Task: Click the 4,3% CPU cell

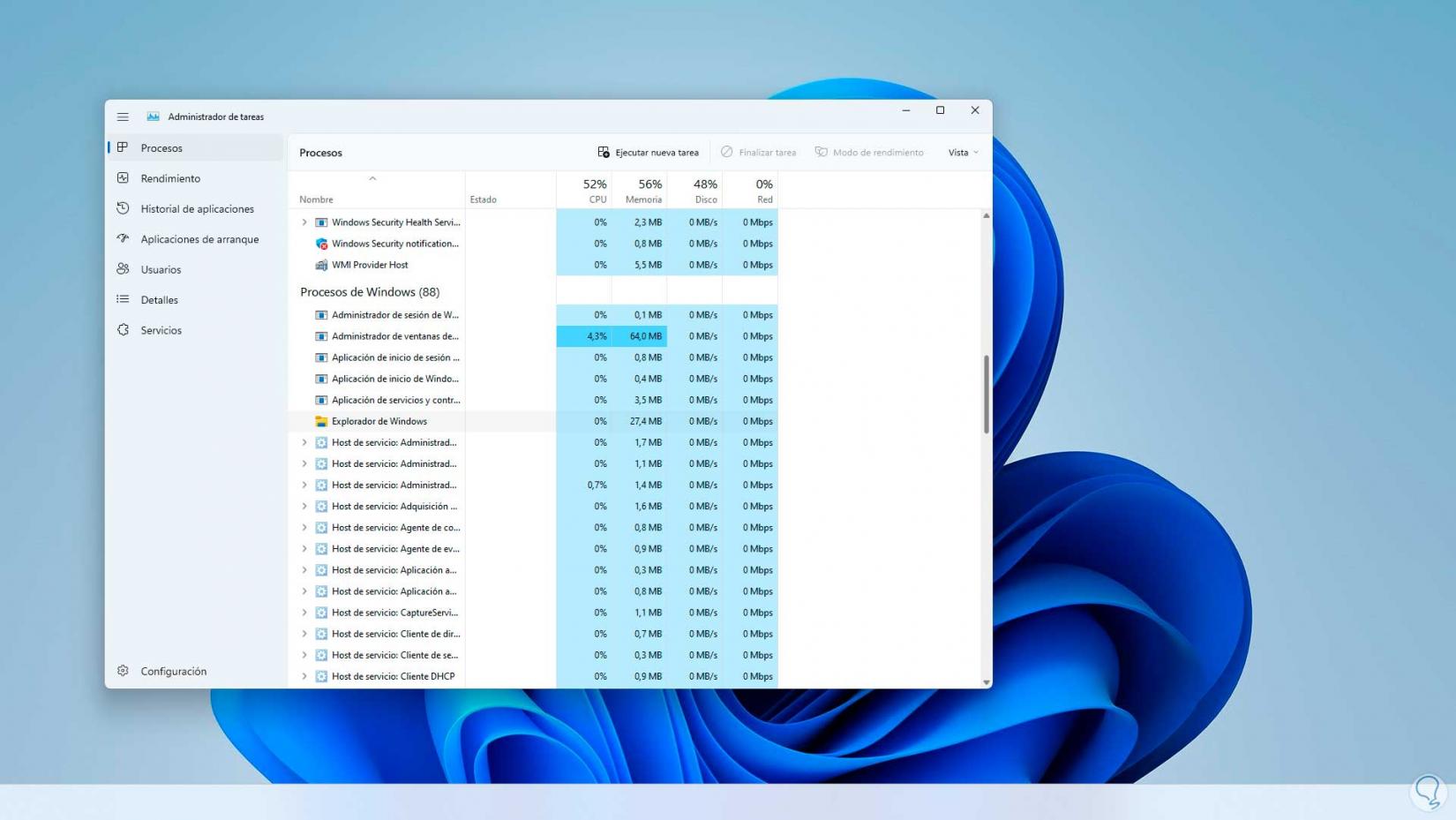Action: click(x=584, y=336)
